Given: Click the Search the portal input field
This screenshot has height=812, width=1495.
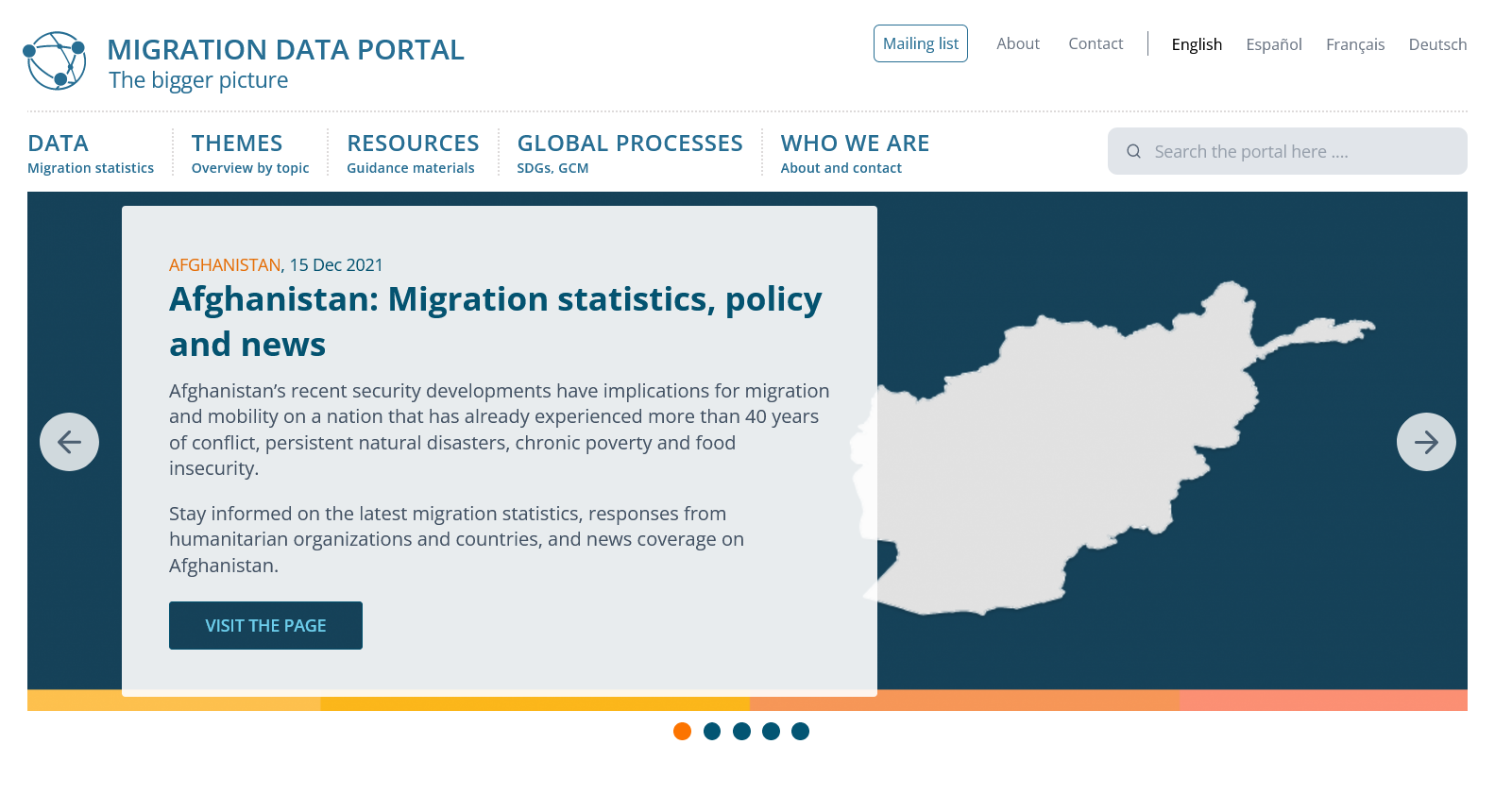Looking at the screenshot, I should (x=1299, y=151).
